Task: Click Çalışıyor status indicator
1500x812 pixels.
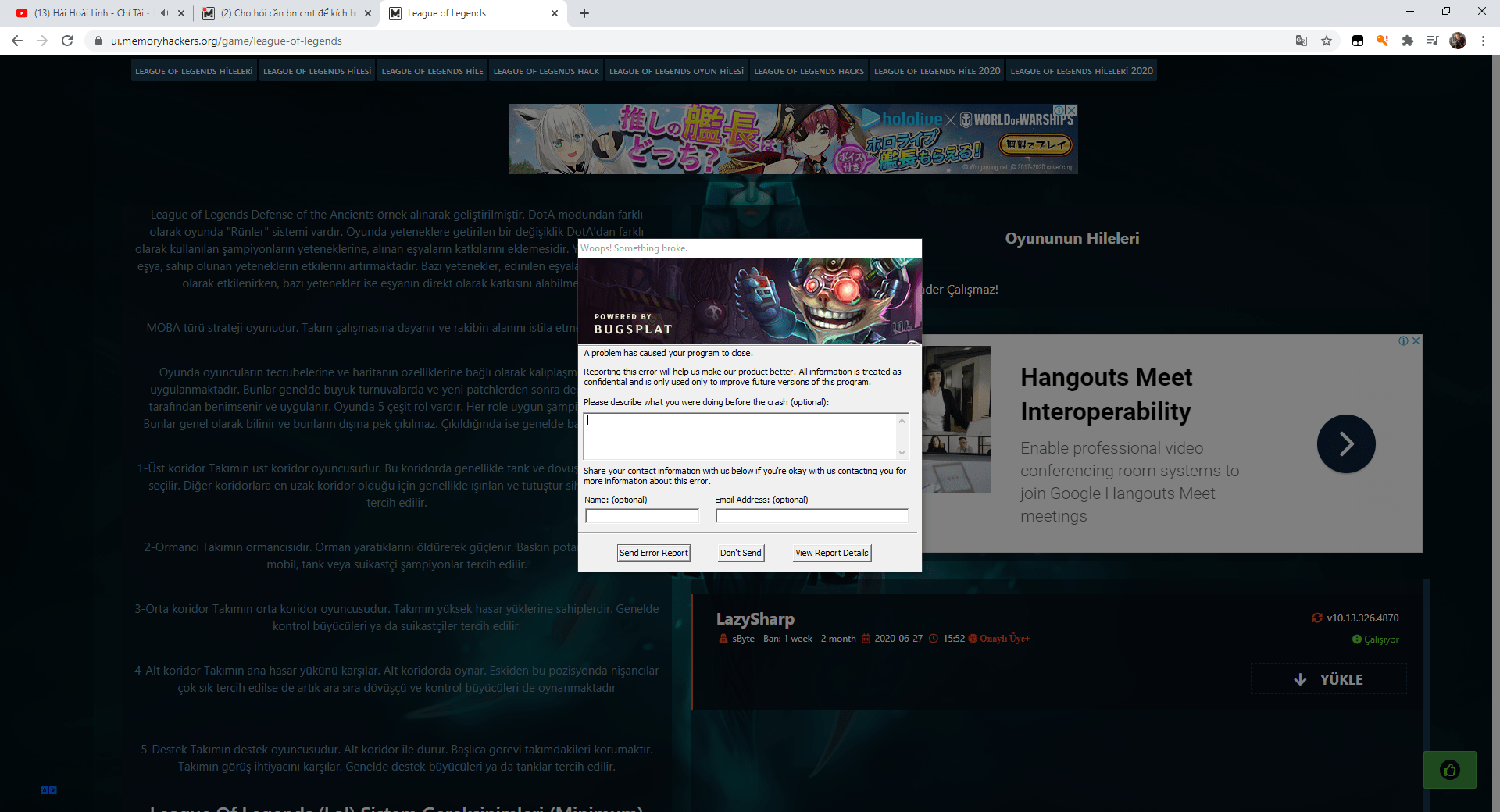Action: tap(1376, 639)
